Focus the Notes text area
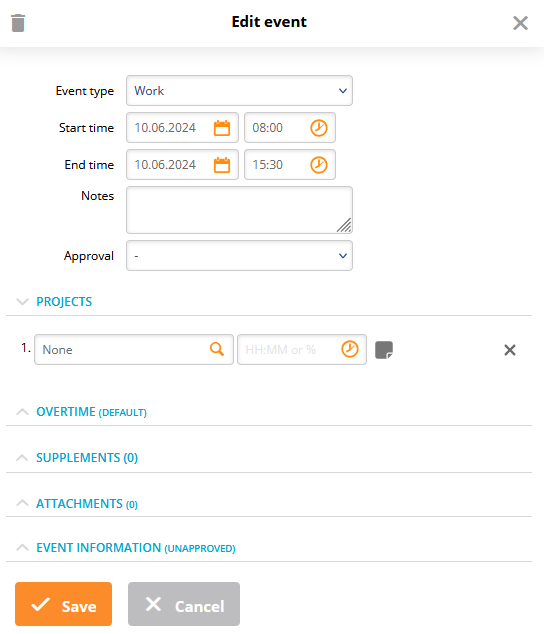 coord(239,210)
